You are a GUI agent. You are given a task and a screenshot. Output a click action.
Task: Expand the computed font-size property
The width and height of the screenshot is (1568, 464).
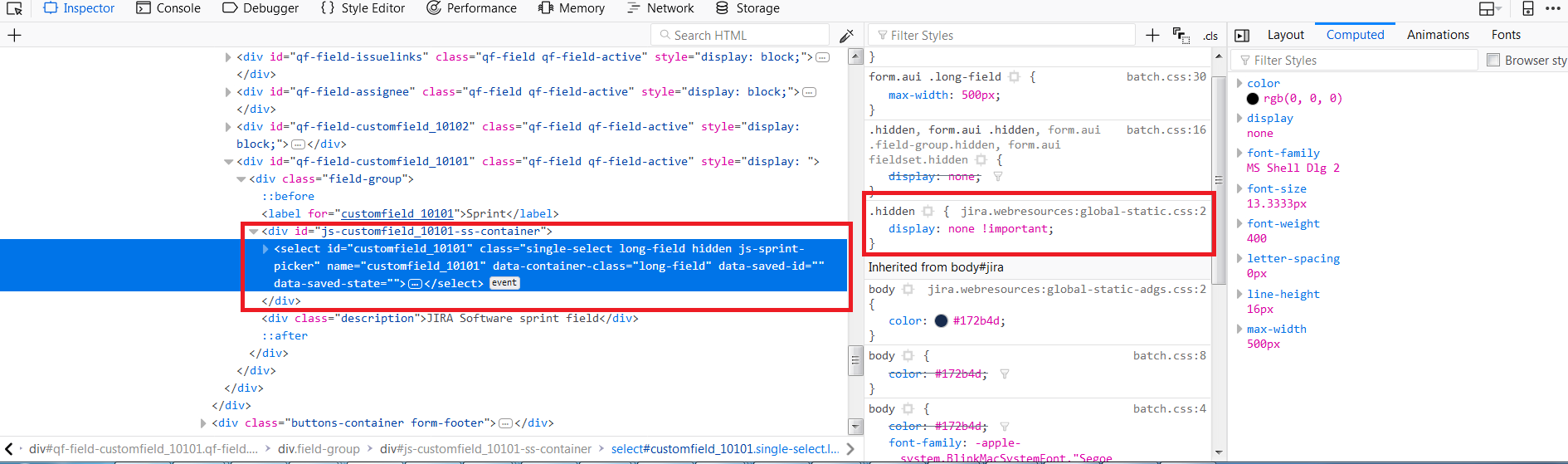coord(1239,188)
